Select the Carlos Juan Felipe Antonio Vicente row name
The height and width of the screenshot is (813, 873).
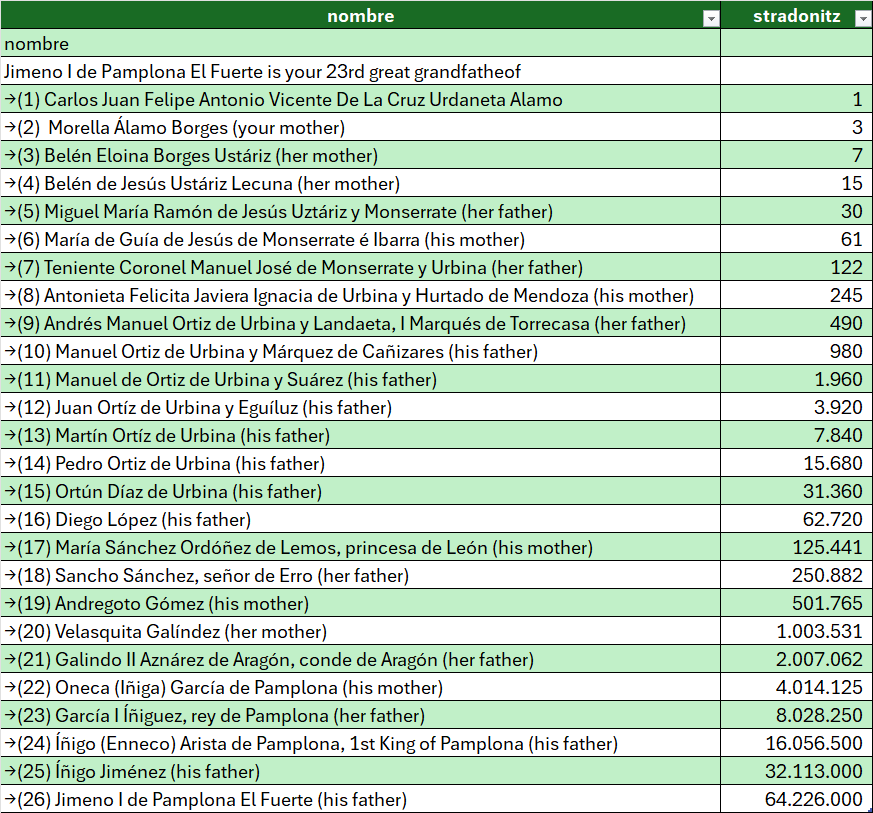361,99
